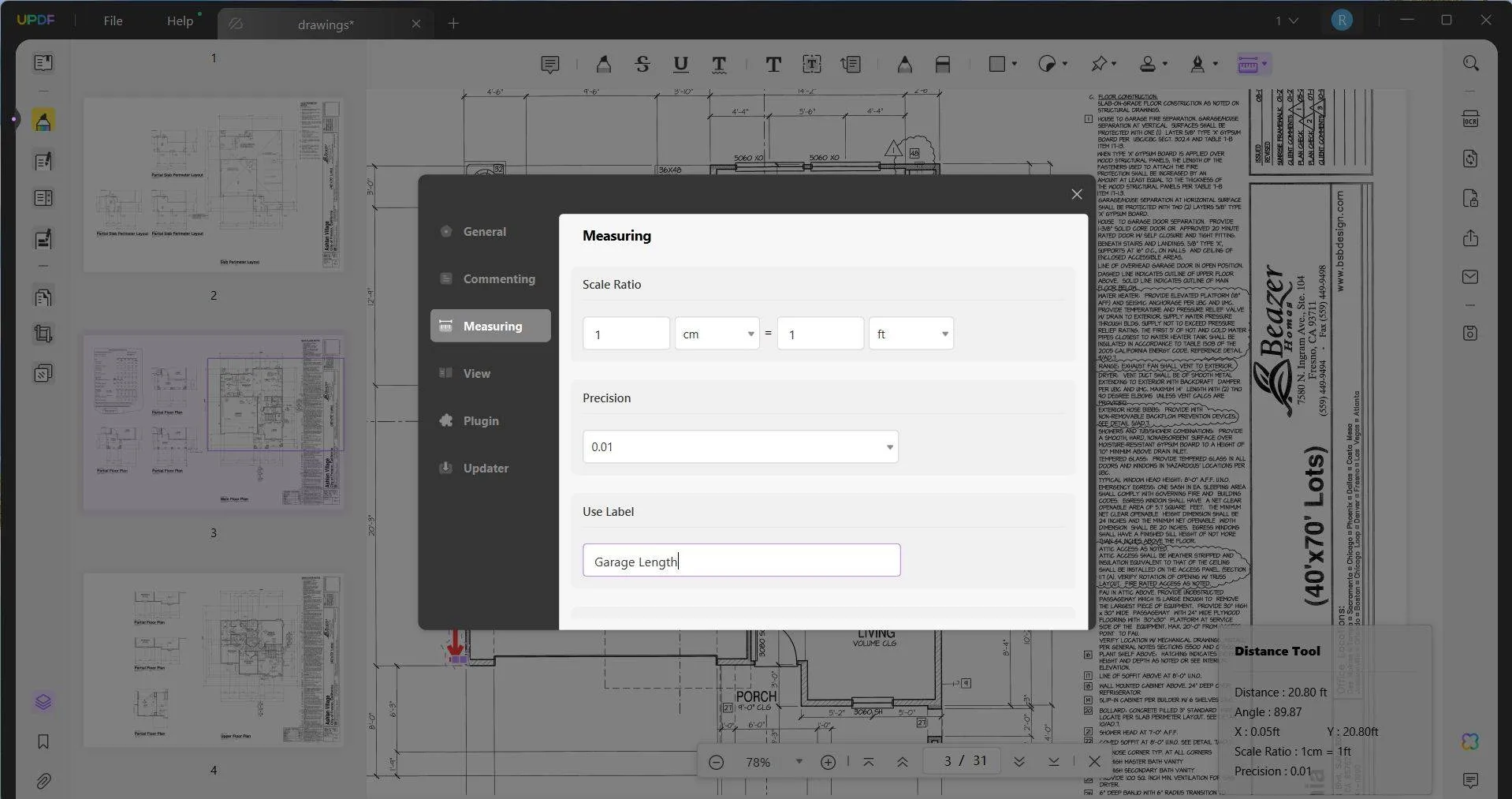The image size is (1512, 799).
Task: Expand the rectangle shape options arrow
Action: pyautogui.click(x=1015, y=64)
